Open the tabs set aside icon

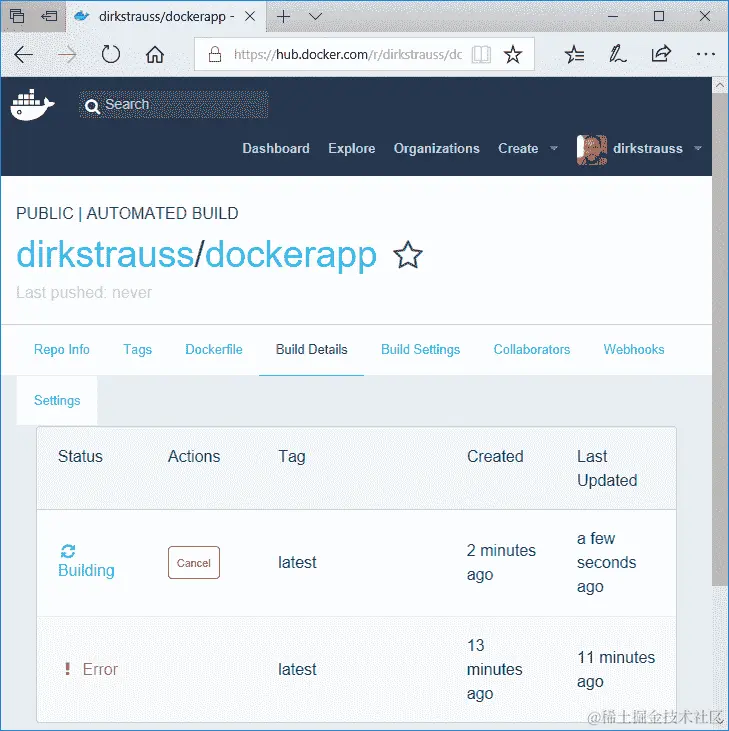coord(17,16)
